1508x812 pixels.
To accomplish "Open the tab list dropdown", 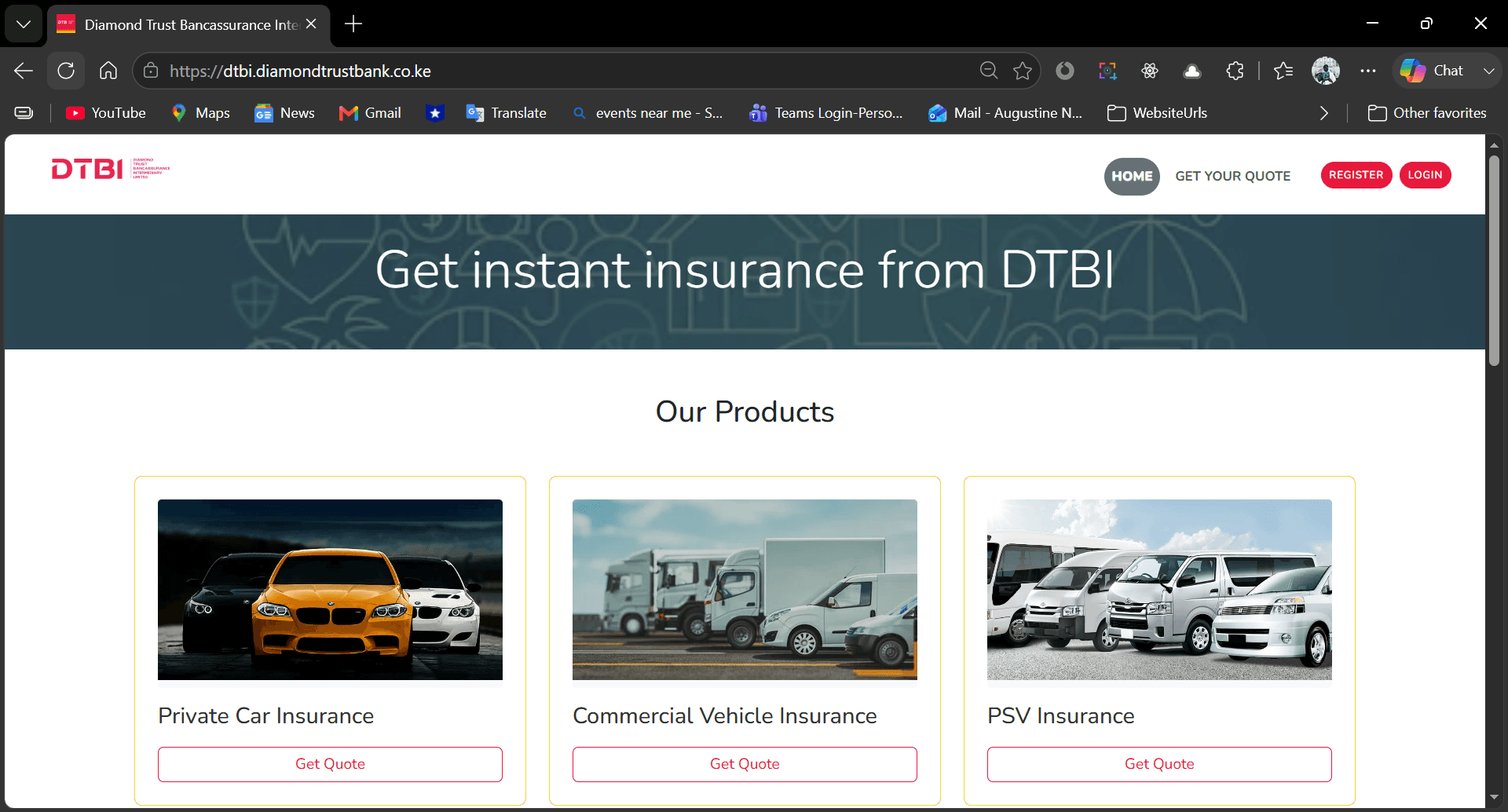I will 24,24.
